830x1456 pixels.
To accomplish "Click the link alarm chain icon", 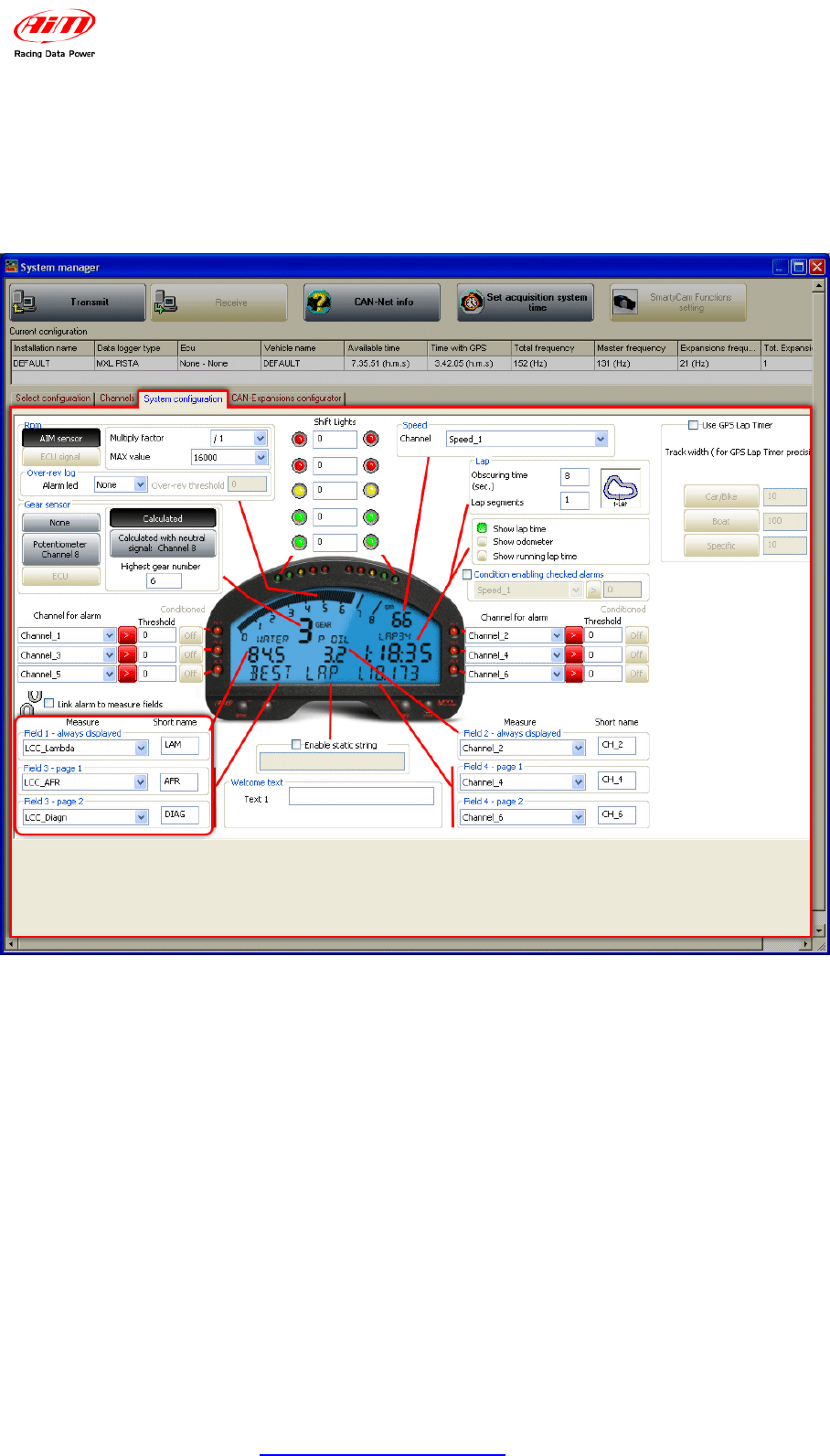I will [31, 702].
